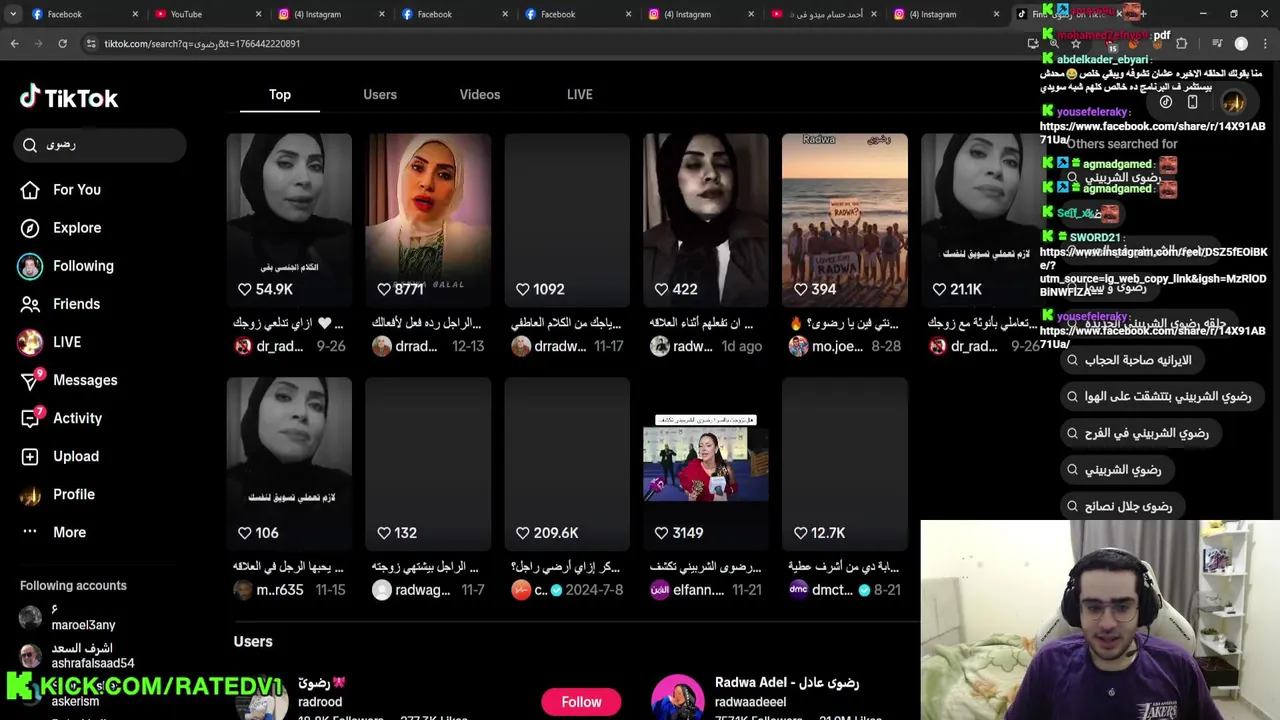This screenshot has height=720, width=1280.
Task: Like the video with 54.9K likes
Action: pos(244,289)
